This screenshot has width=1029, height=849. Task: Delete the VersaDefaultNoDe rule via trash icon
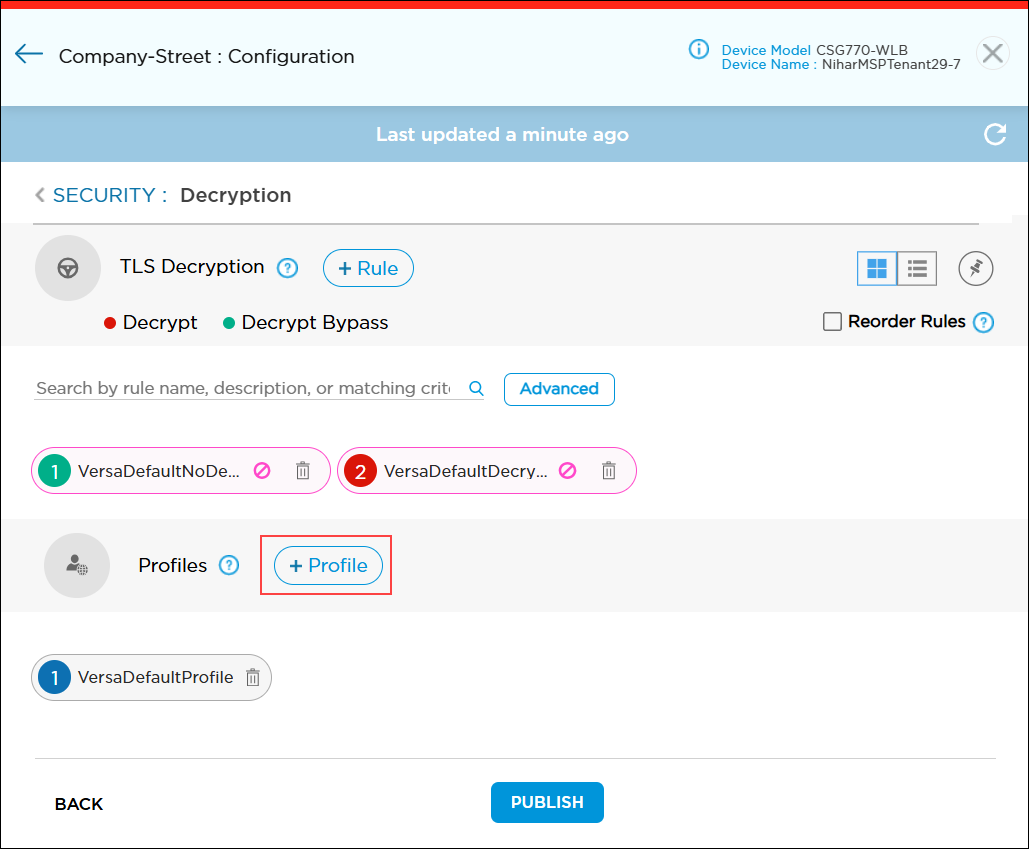point(303,470)
